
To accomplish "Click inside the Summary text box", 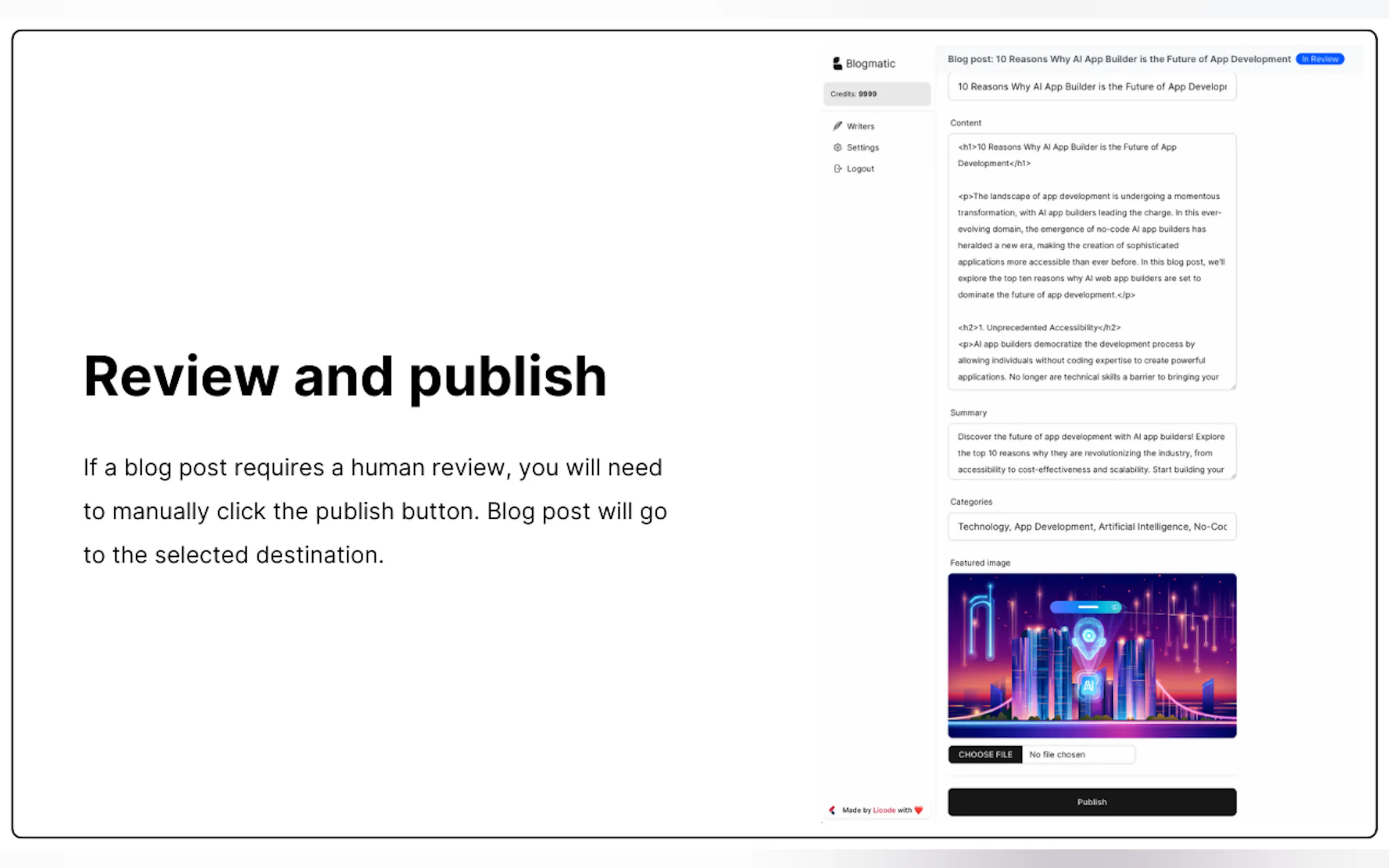I will (x=1092, y=453).
